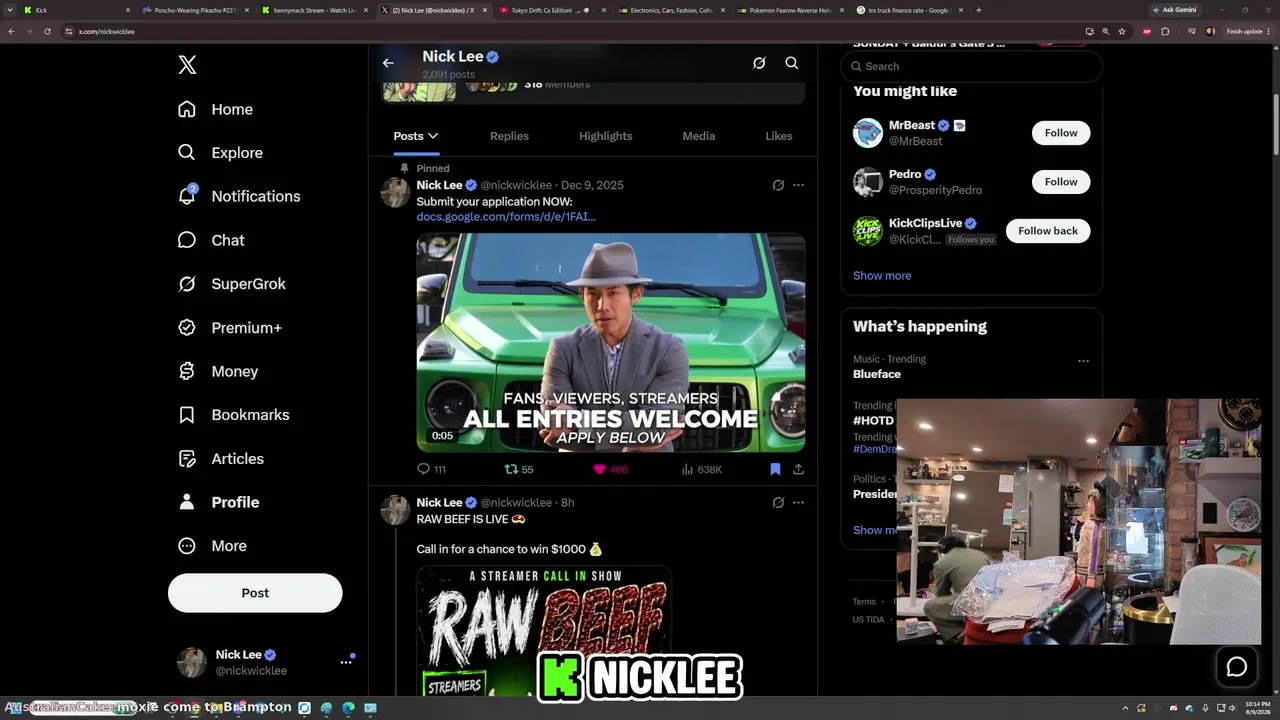Switch to the Kick browser tab

[x=78, y=10]
